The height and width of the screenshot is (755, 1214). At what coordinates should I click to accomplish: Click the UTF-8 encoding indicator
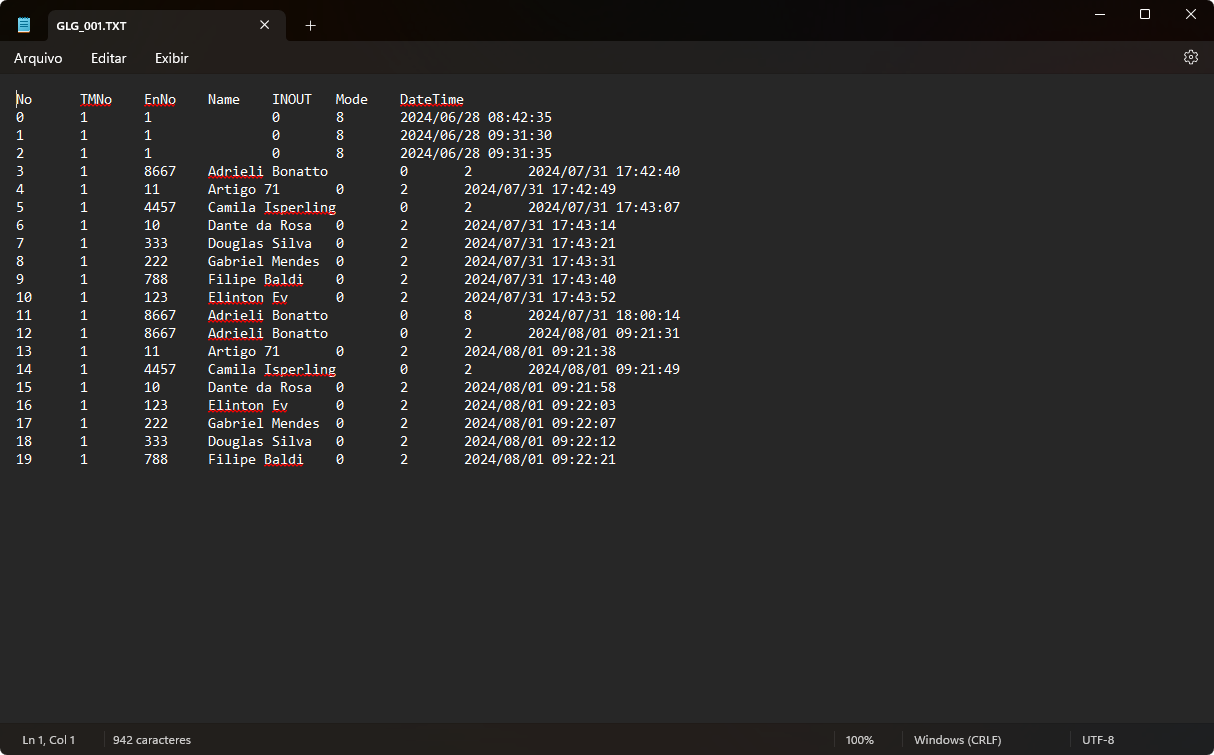[1097, 740]
